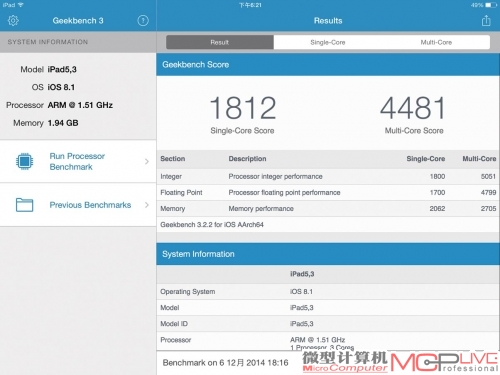Run Processor Benchmark
The image size is (500, 375).
coord(77,161)
